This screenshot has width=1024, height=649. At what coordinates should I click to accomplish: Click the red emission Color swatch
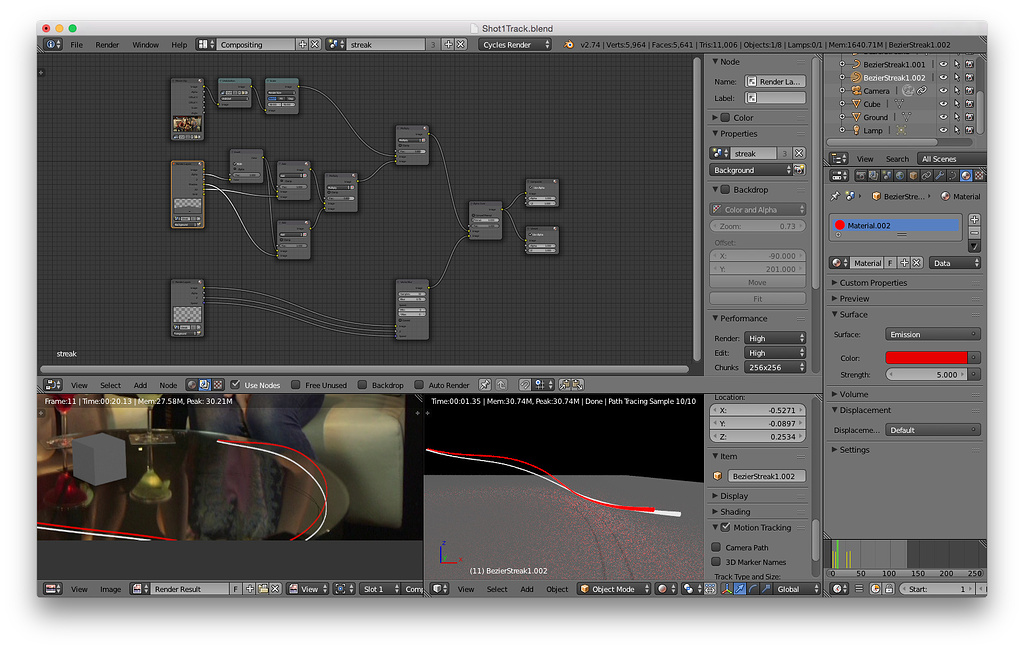(926, 358)
